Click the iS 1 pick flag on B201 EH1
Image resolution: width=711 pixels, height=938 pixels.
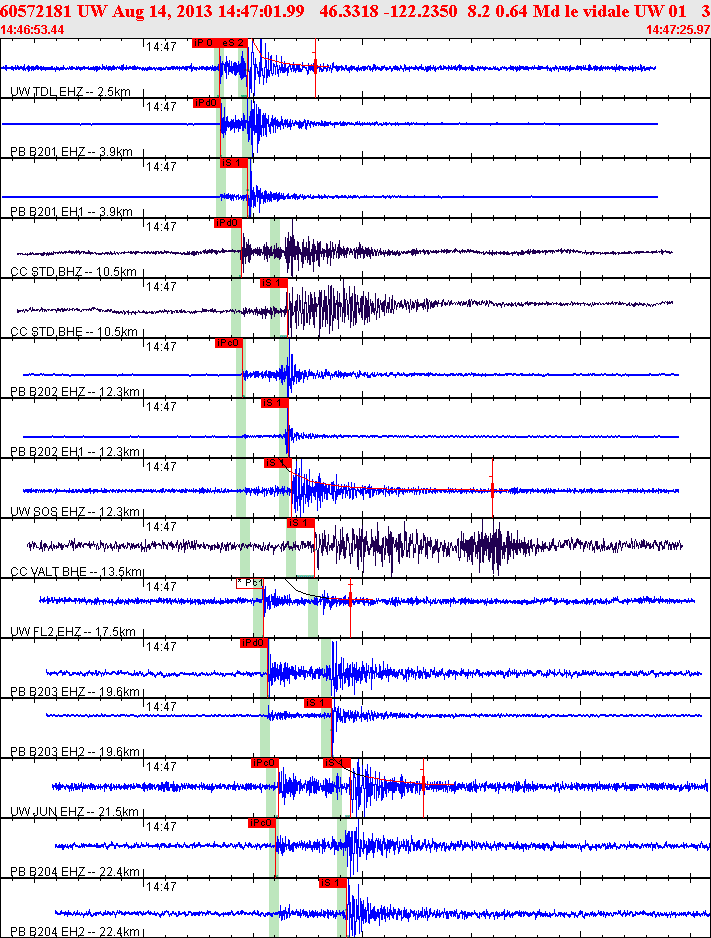tap(234, 163)
